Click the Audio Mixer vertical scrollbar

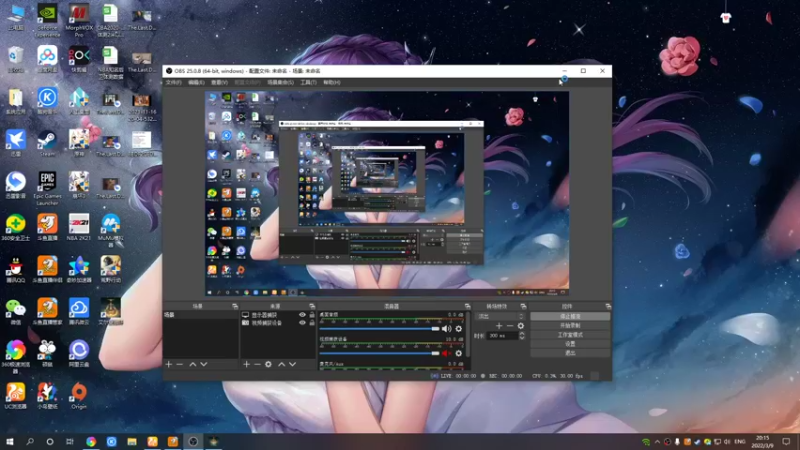[468, 334]
